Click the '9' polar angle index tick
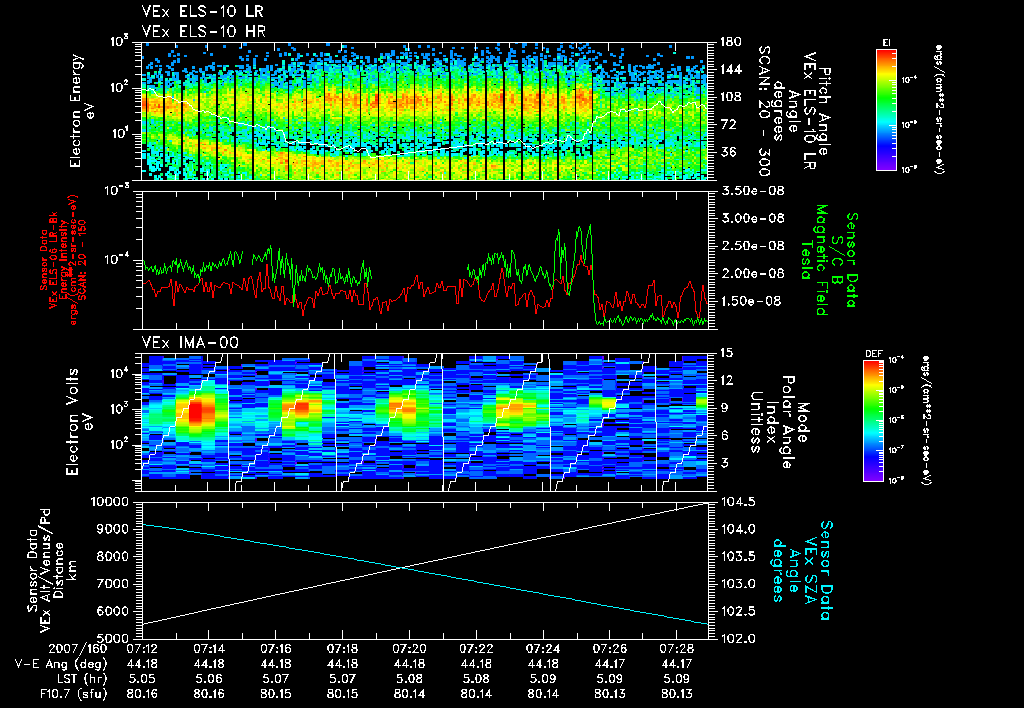1024x708 pixels. [x=724, y=408]
